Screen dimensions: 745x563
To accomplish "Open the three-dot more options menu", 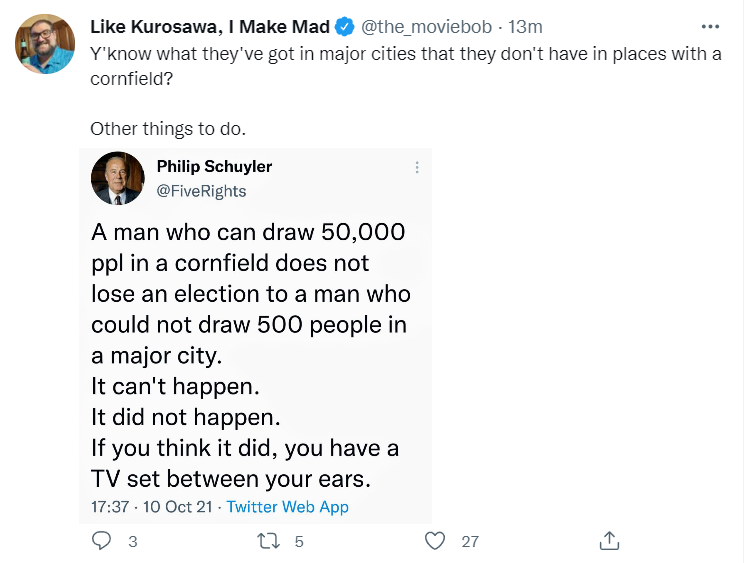I will (x=710, y=27).
